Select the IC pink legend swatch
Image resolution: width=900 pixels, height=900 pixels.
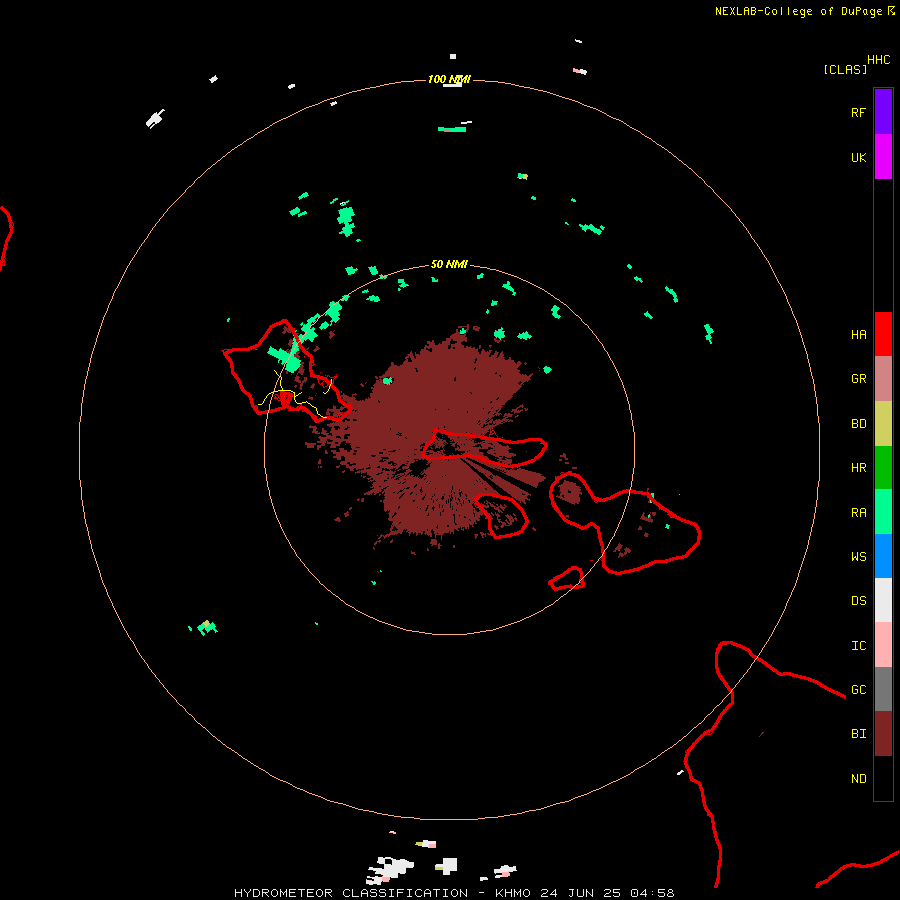[883, 645]
